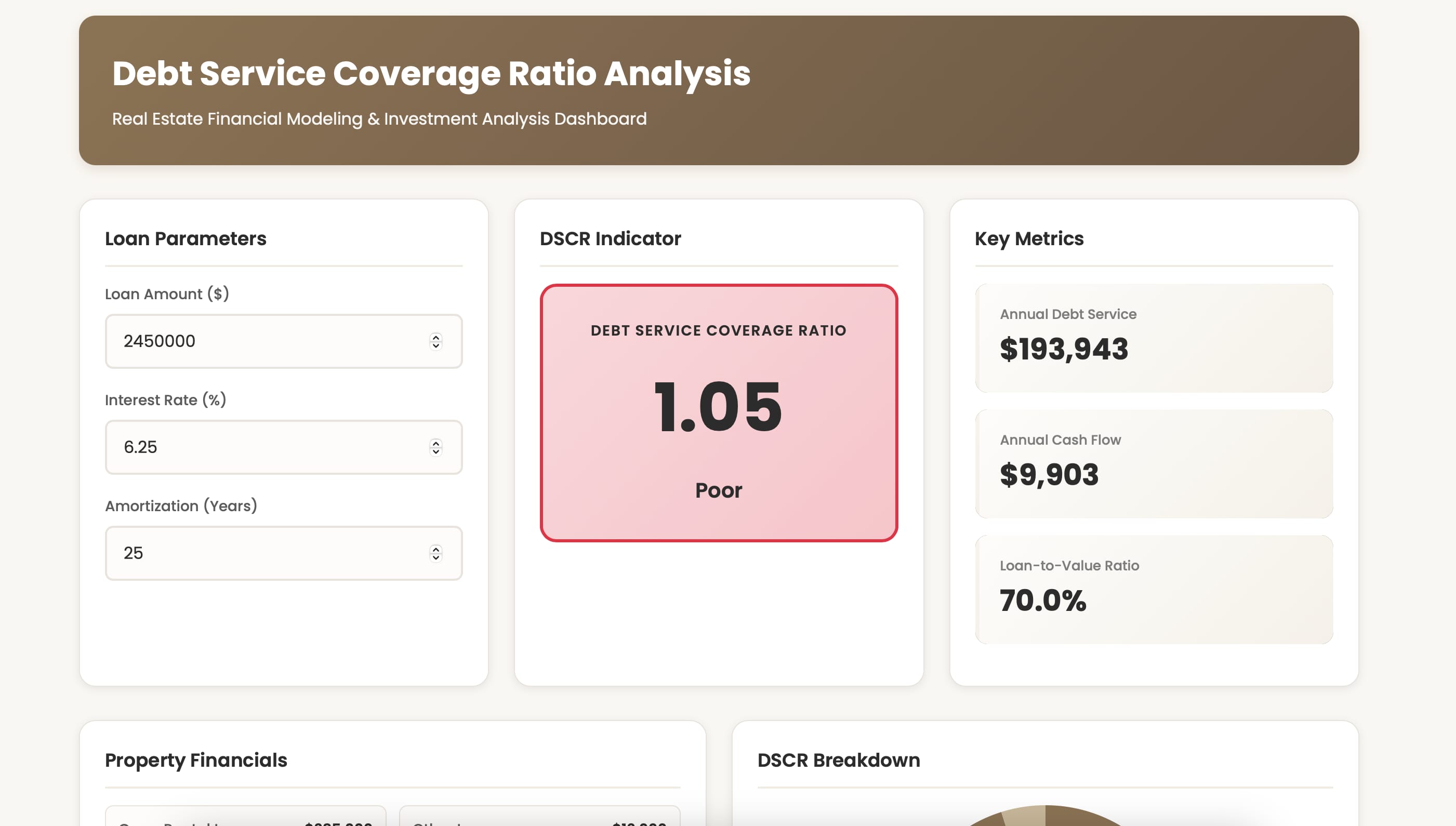The width and height of the screenshot is (1456, 826).
Task: Click the Amortization (Years) label
Action: pyautogui.click(x=181, y=505)
